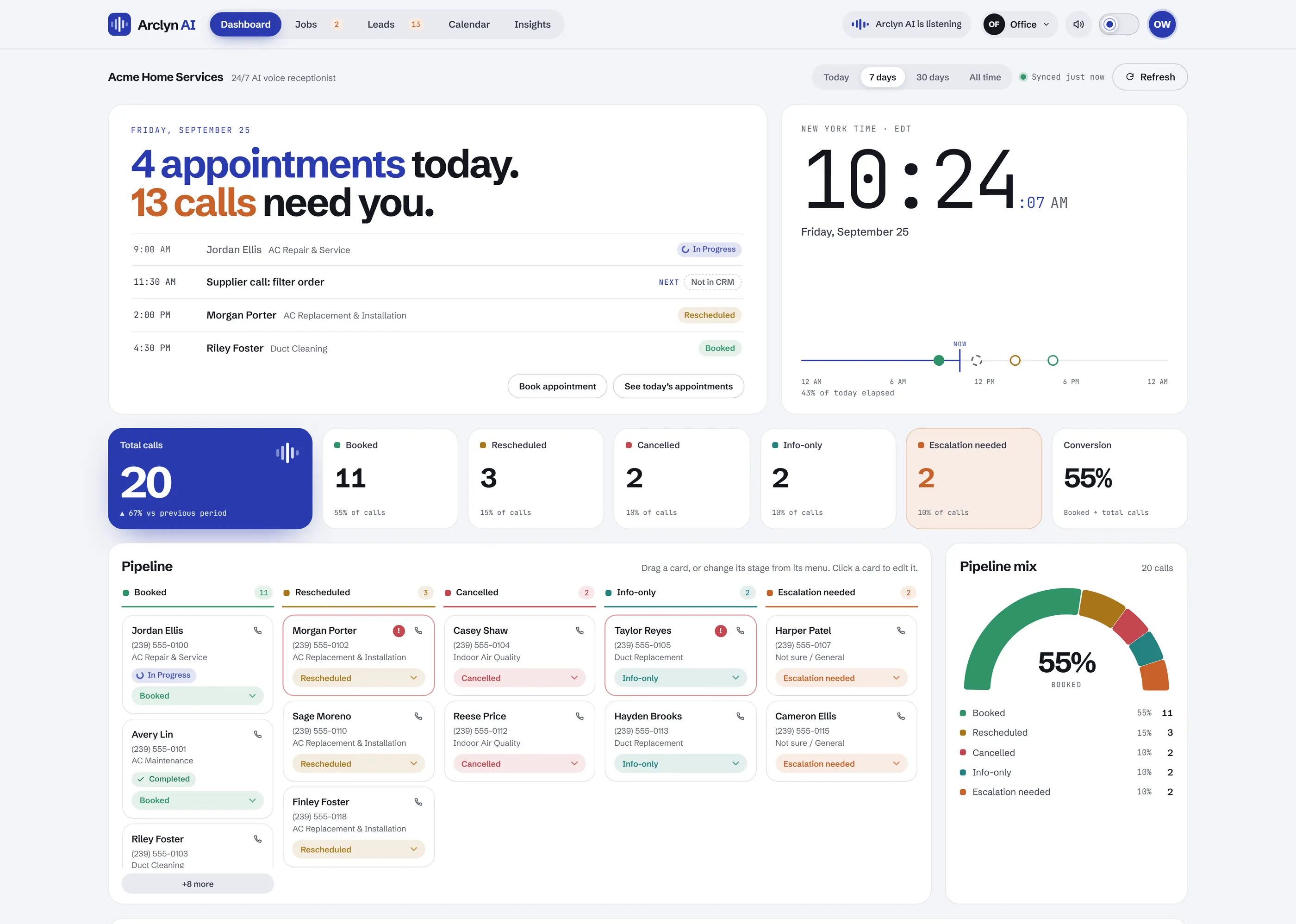Viewport: 1296px width, 924px height.
Task: Open the Escalation needed stat card
Action: click(x=973, y=479)
